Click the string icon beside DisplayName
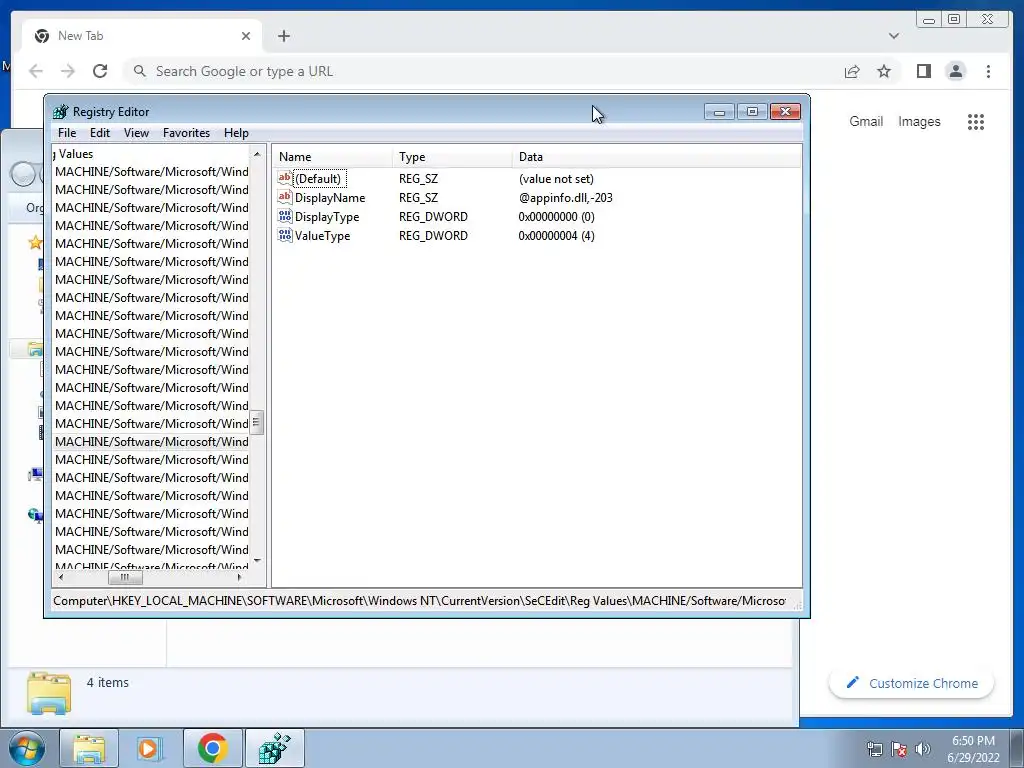1024x768 pixels. tap(284, 197)
